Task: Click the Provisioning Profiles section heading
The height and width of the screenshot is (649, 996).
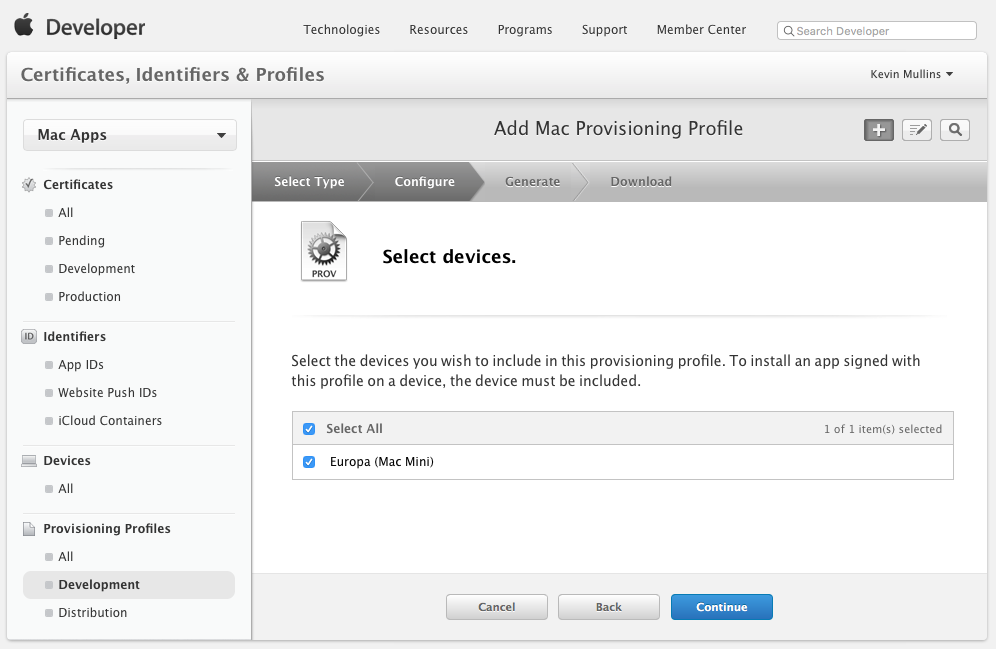Action: click(x=107, y=529)
